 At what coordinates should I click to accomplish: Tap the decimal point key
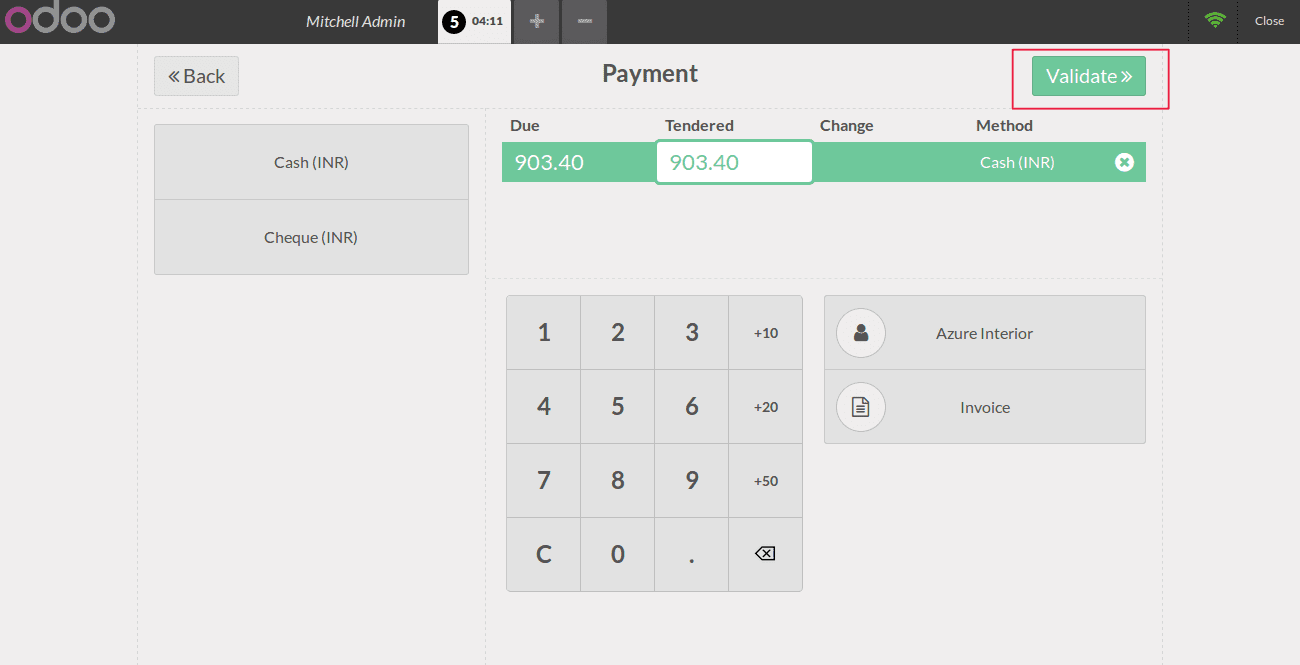[692, 554]
